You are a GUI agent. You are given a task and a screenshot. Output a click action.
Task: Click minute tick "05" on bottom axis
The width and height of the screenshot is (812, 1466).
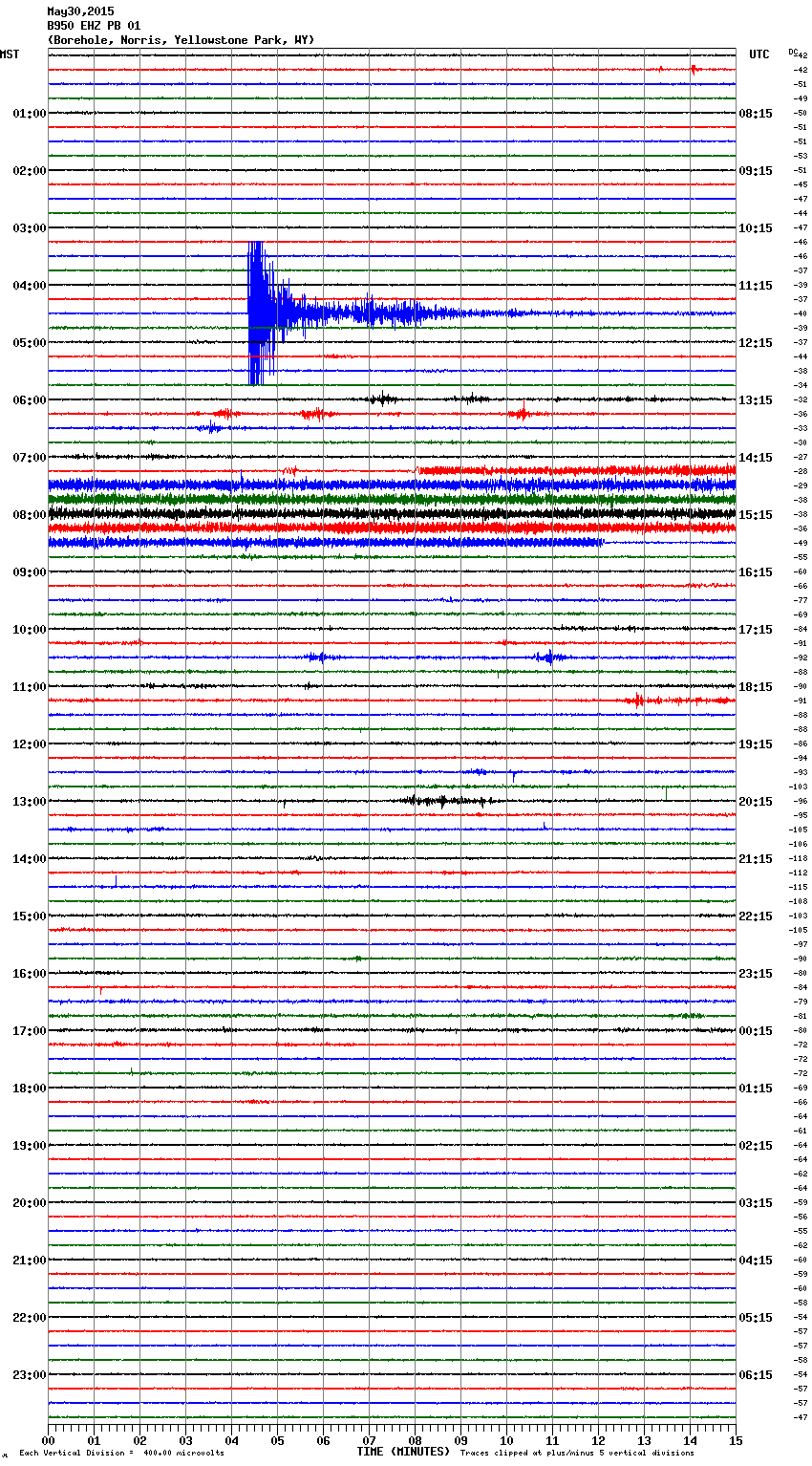click(277, 1440)
